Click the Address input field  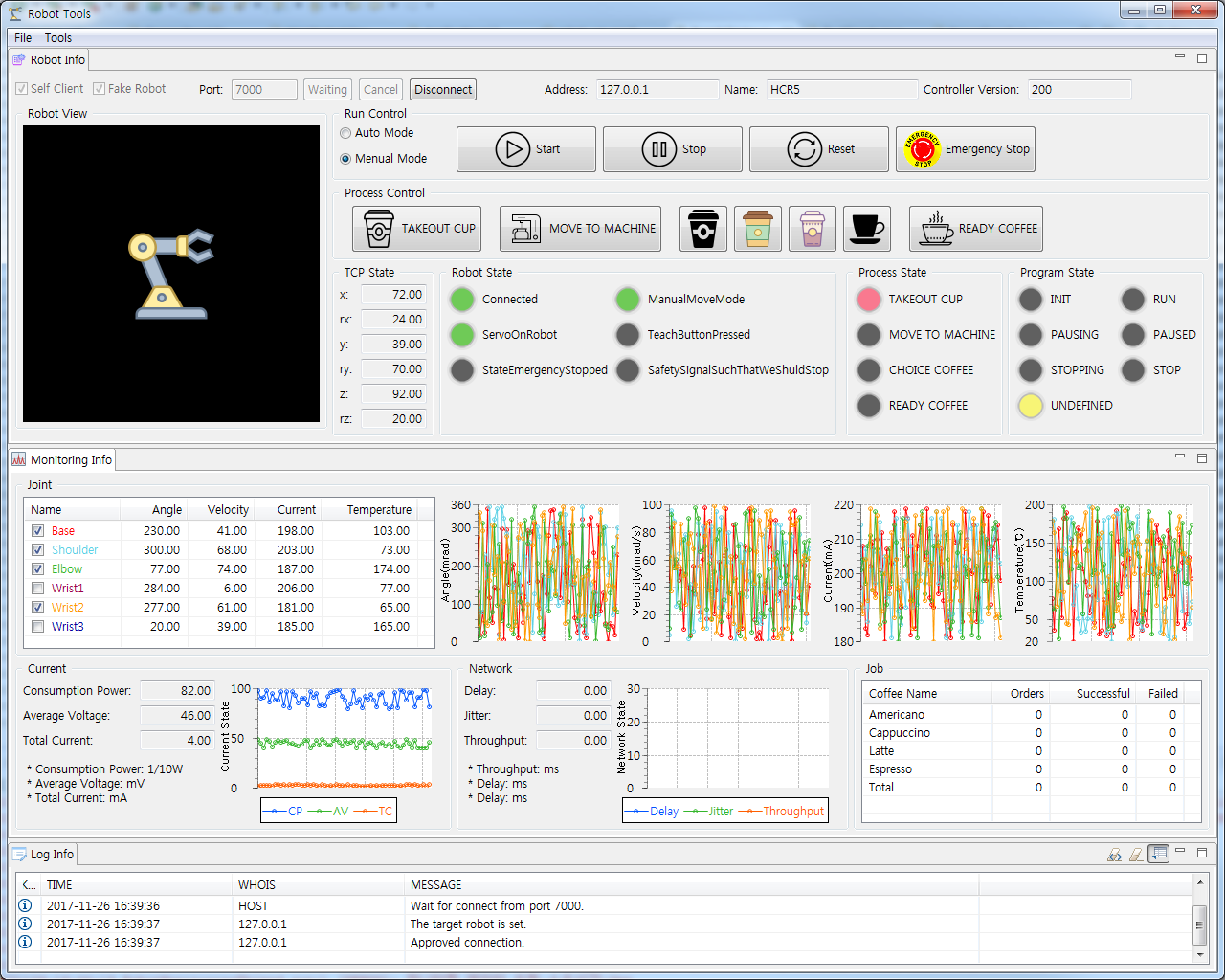pyautogui.click(x=657, y=90)
